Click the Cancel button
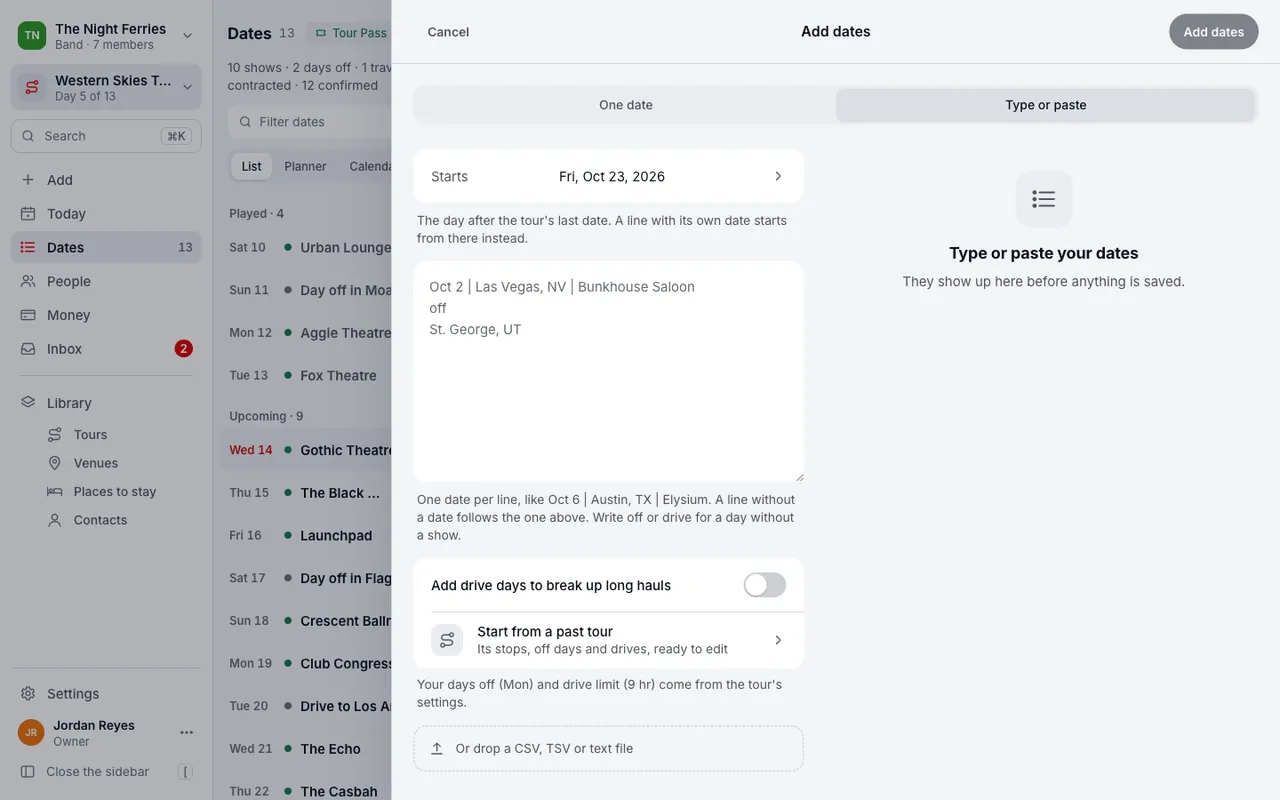 tap(448, 32)
